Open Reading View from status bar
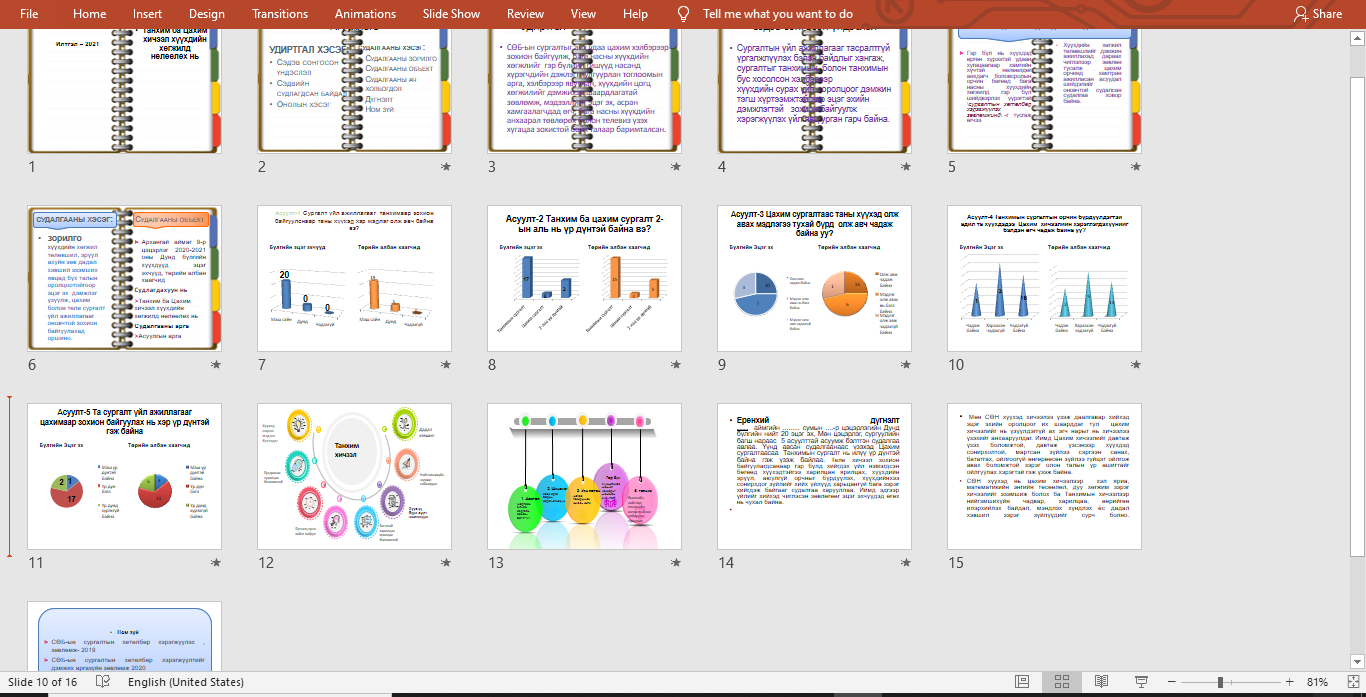 1101,682
